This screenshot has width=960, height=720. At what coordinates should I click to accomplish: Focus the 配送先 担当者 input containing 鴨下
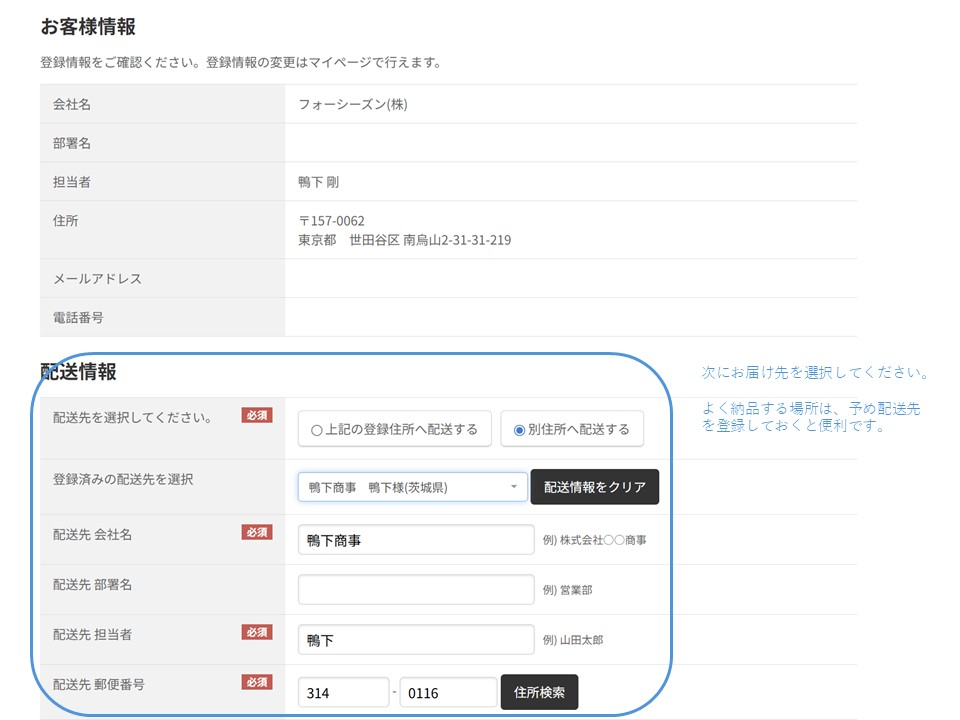416,640
